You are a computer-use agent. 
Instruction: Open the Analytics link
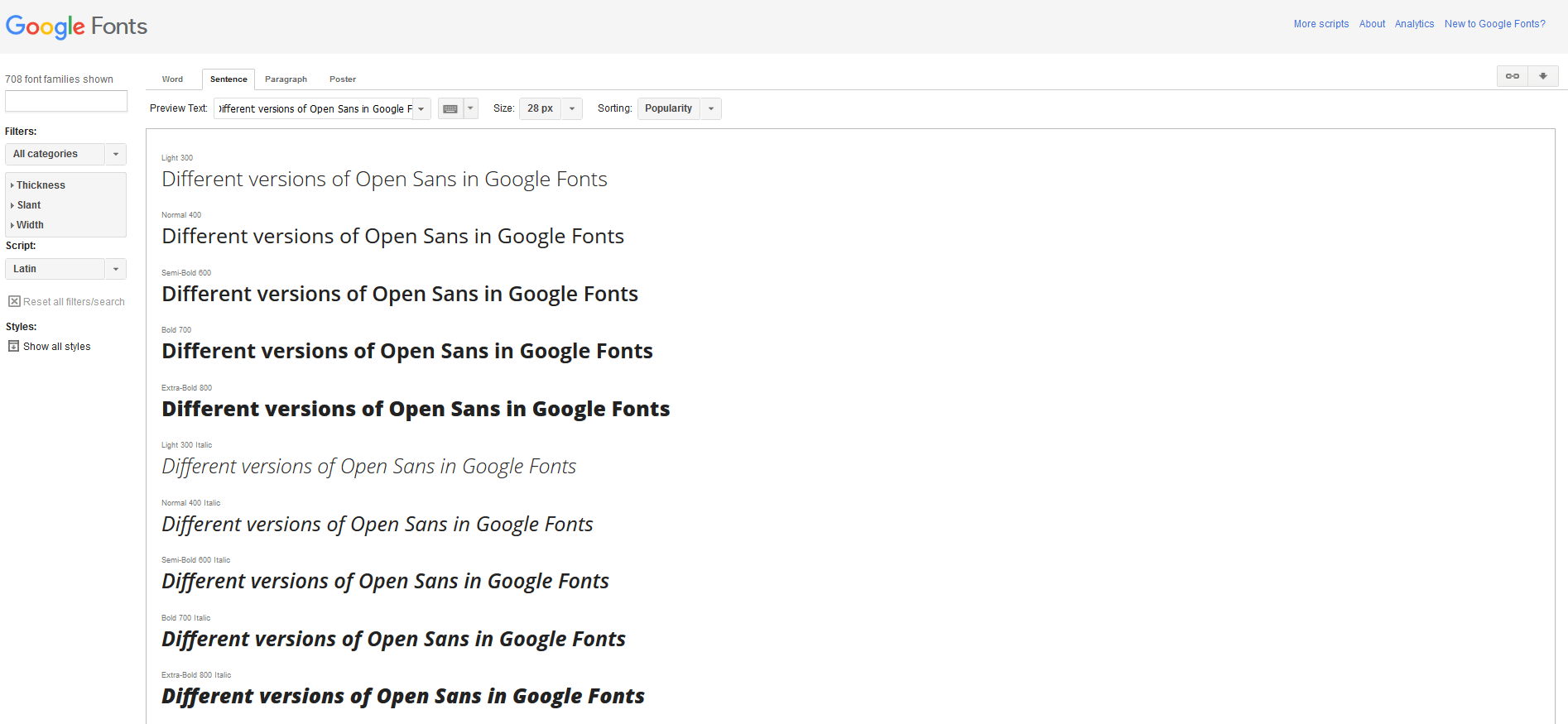pyautogui.click(x=1414, y=24)
